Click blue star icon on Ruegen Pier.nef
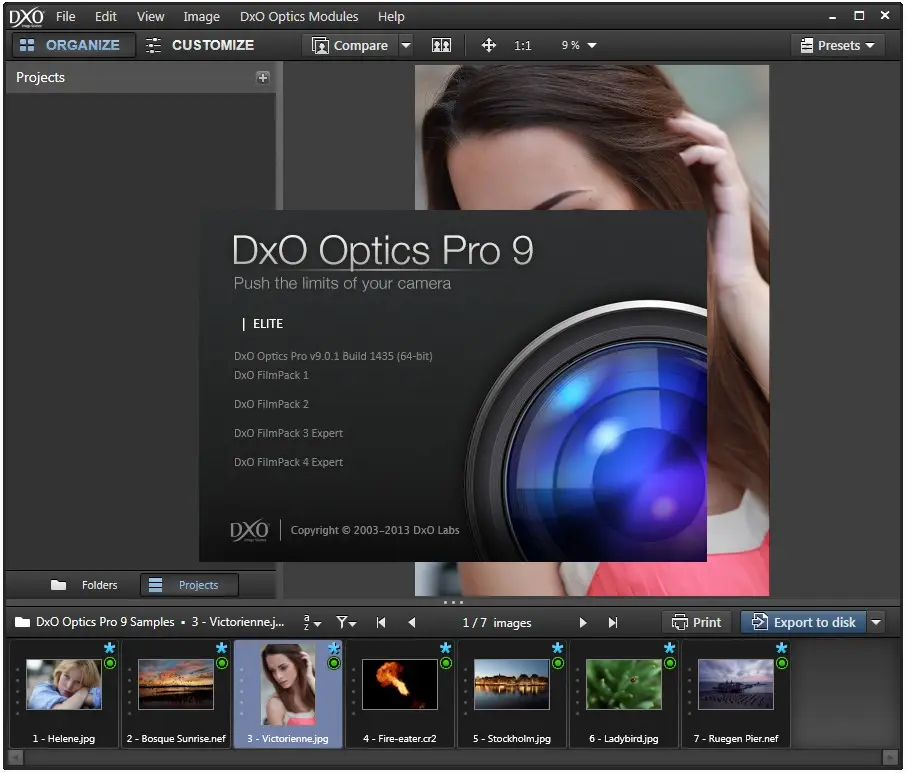Image resolution: width=907 pixels, height=773 pixels. click(x=781, y=648)
